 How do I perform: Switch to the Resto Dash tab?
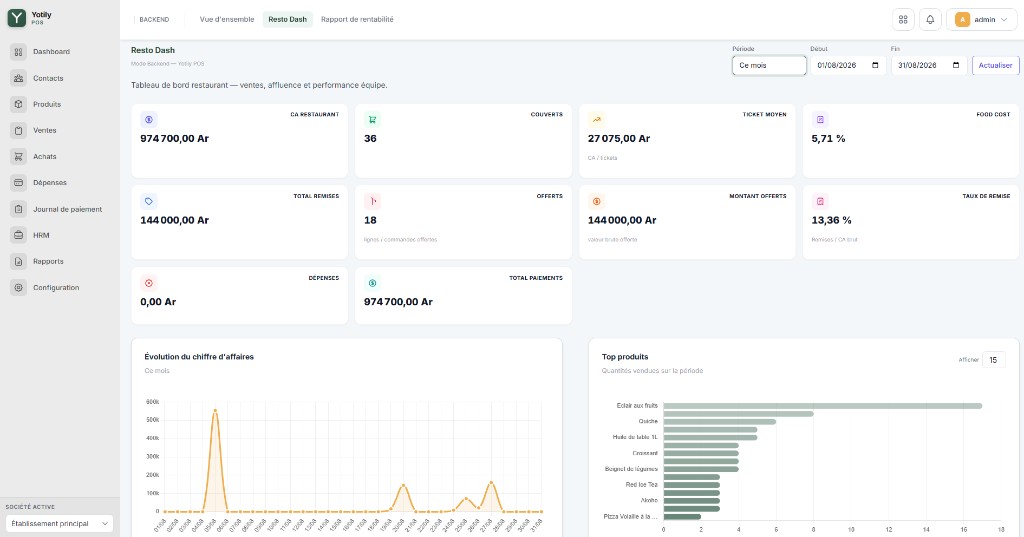(x=287, y=20)
